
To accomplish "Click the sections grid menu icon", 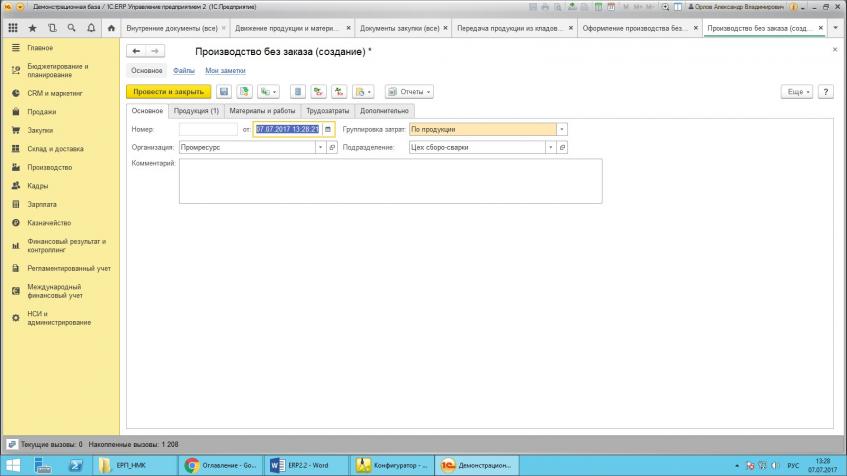I will tap(14, 28).
